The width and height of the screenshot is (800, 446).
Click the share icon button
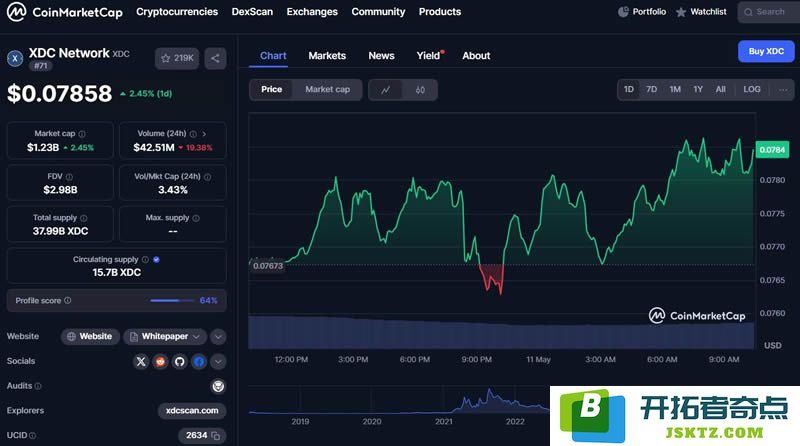coord(215,58)
